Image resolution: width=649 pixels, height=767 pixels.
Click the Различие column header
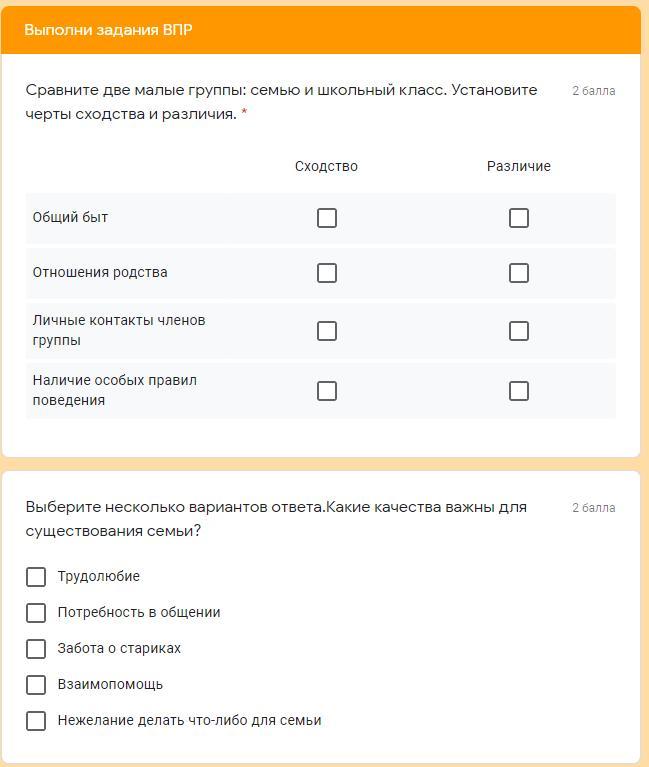point(518,167)
